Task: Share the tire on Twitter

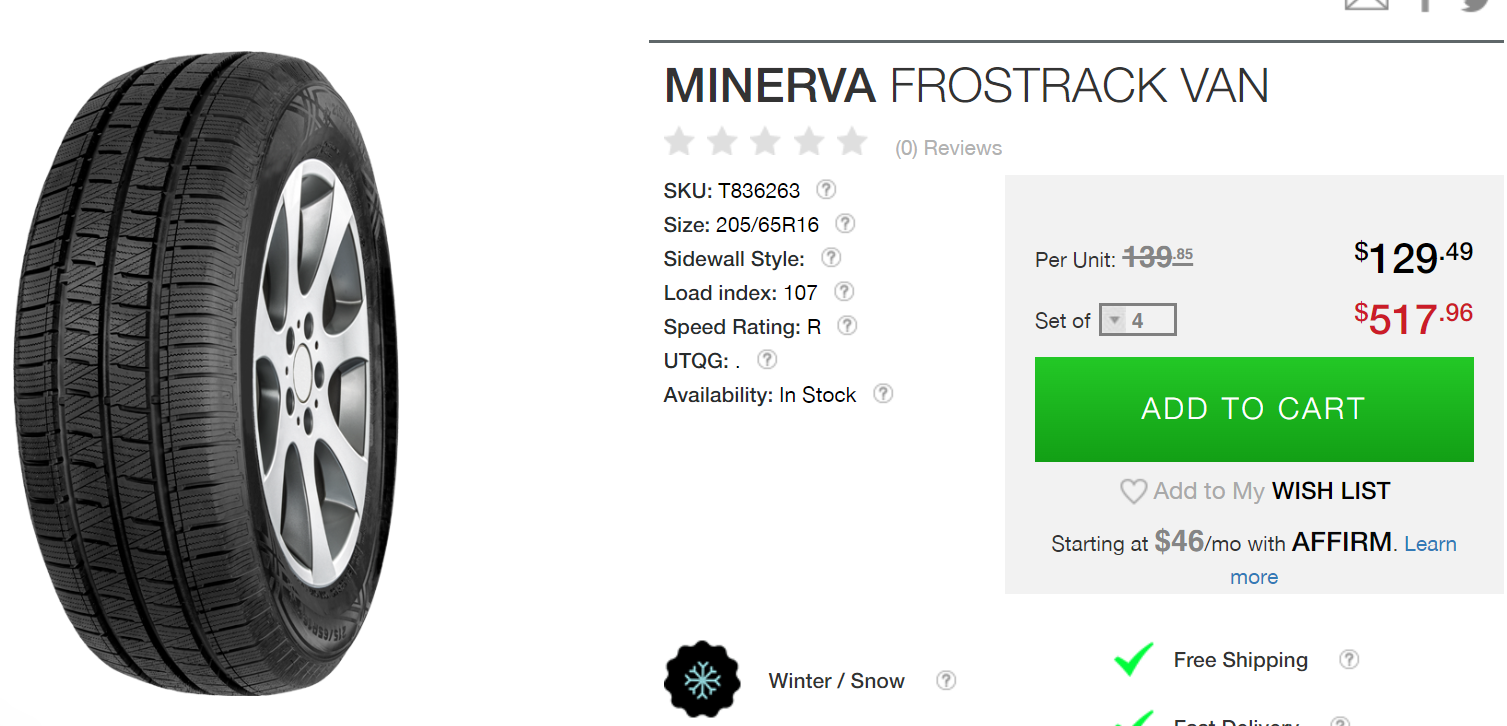Action: 1476,5
